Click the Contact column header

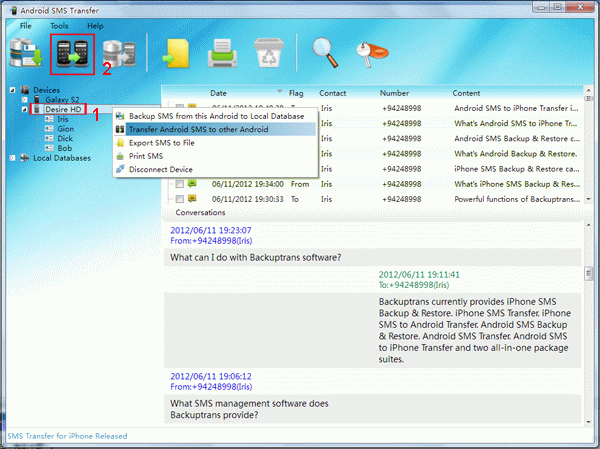pyautogui.click(x=333, y=93)
